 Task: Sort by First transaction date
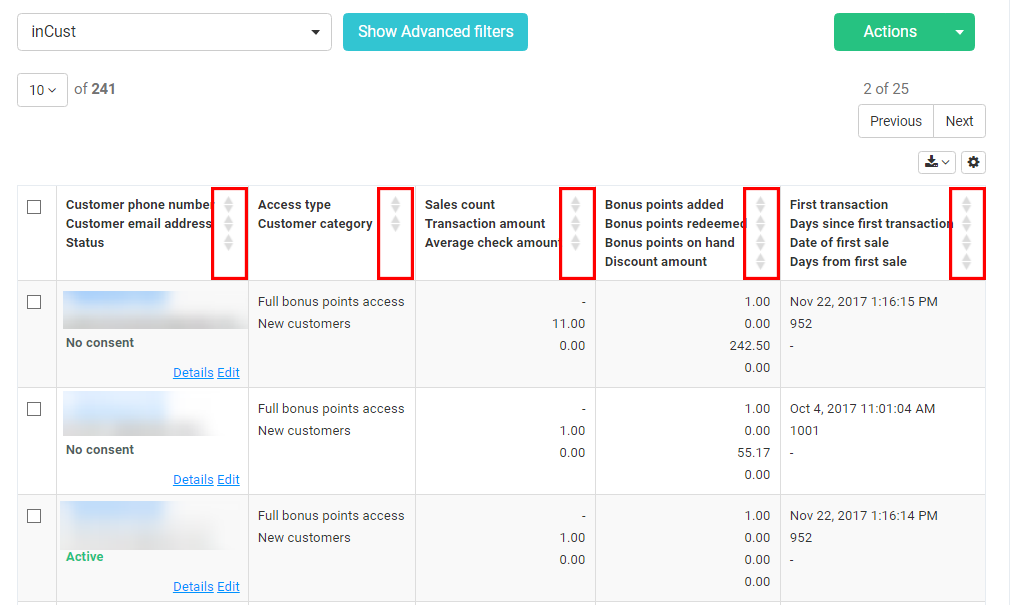[x=966, y=204]
